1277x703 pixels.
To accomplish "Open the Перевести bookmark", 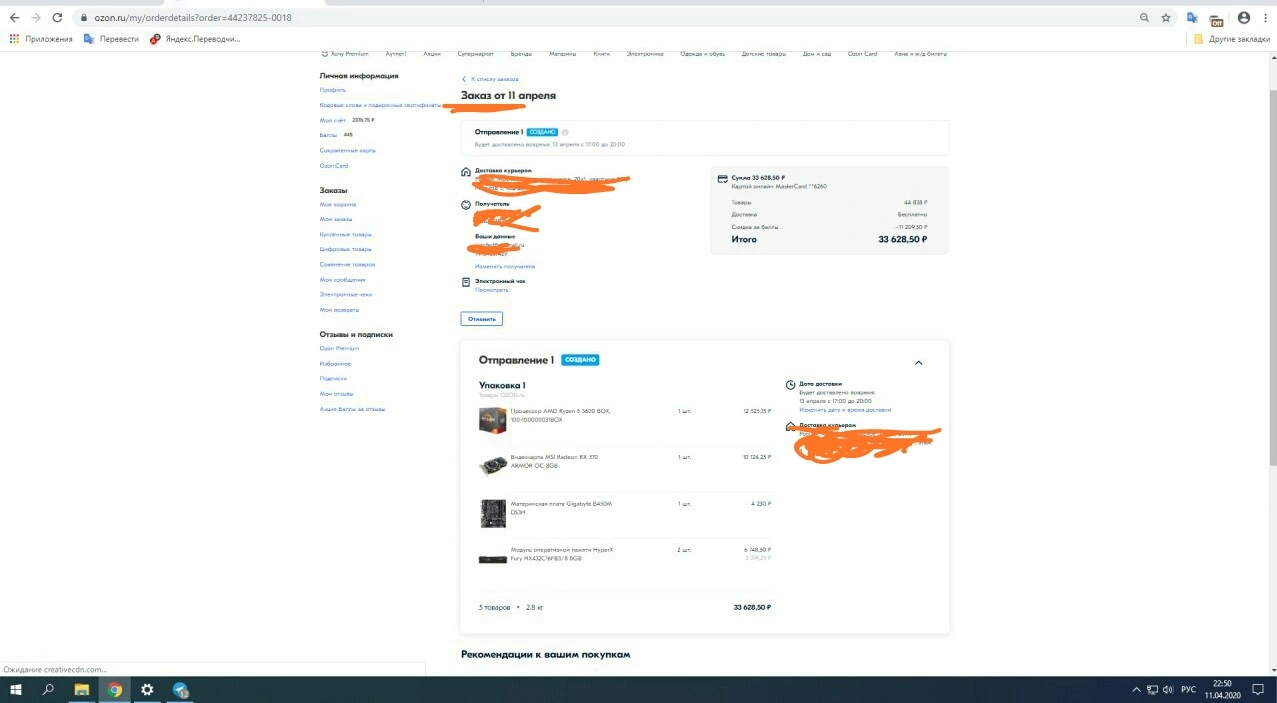I will (111, 39).
